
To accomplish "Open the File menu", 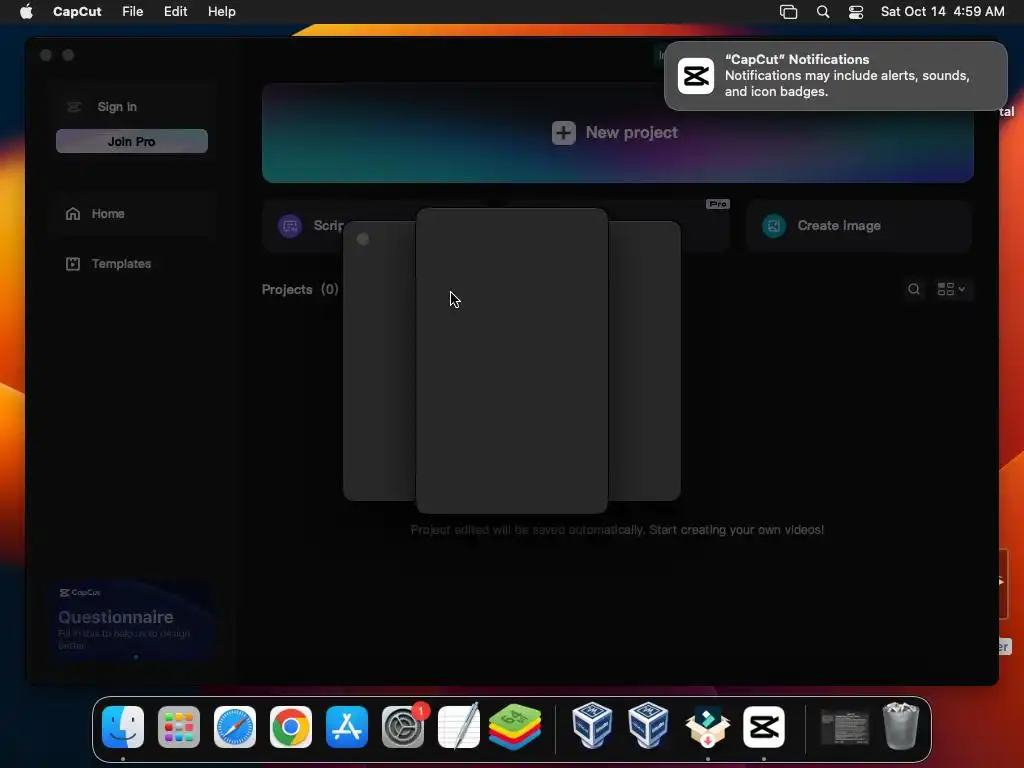I will point(133,12).
